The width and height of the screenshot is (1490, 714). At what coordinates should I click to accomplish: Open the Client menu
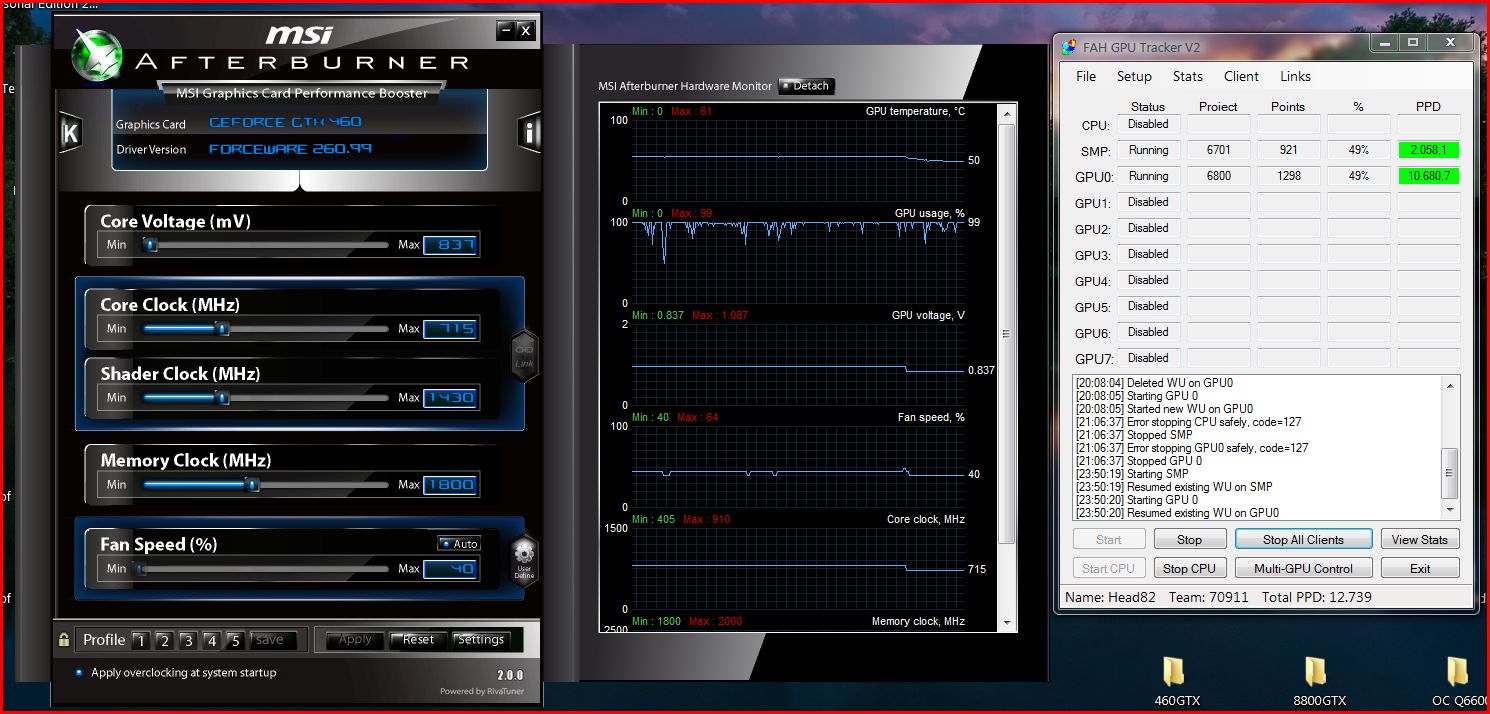tap(1241, 76)
